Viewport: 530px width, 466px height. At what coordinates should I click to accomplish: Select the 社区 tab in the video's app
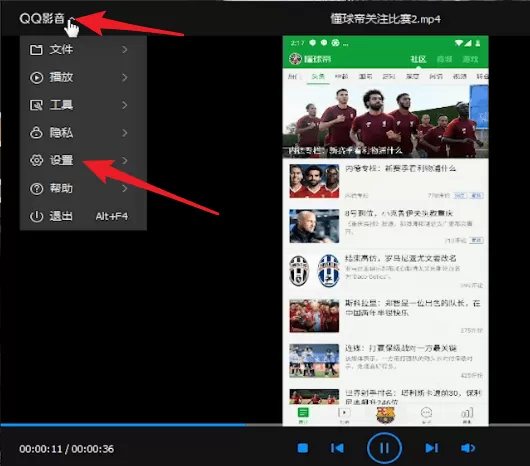tap(418, 59)
